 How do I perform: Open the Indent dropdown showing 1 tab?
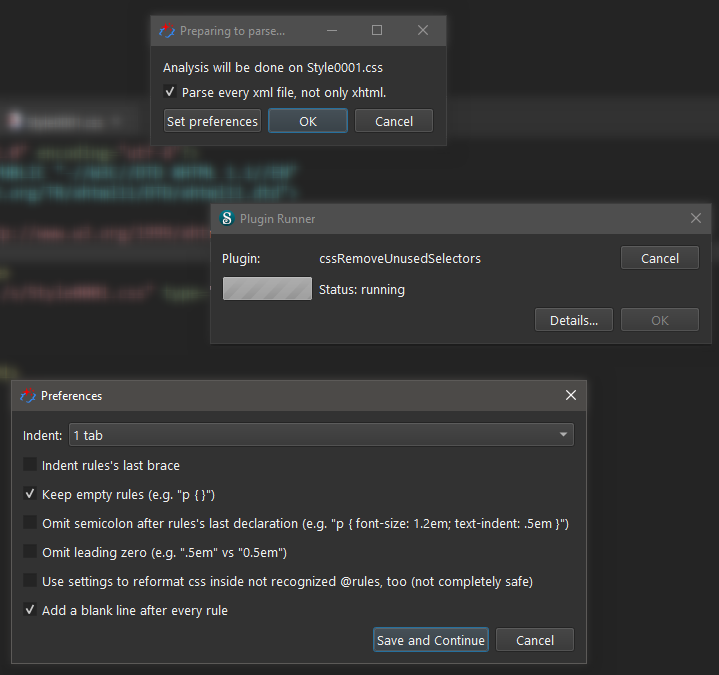321,435
